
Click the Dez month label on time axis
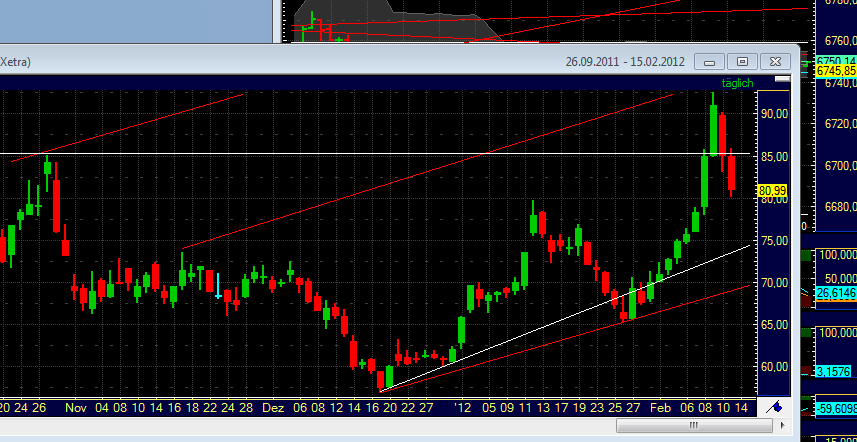(x=273, y=408)
